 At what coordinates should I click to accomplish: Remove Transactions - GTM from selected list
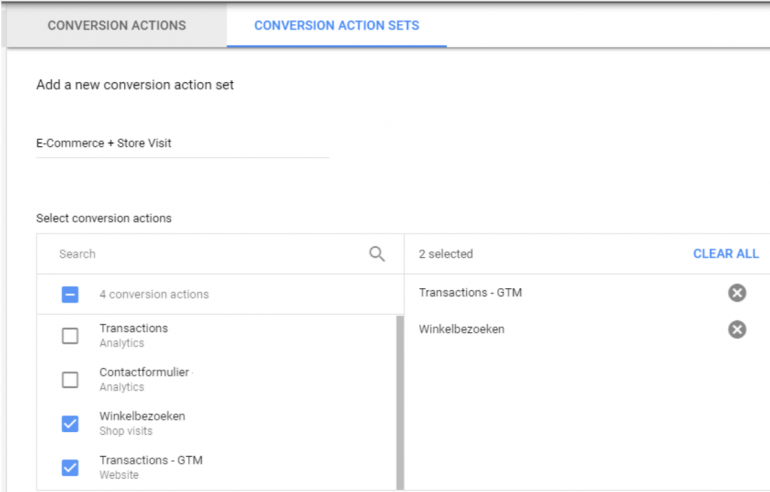(x=737, y=293)
